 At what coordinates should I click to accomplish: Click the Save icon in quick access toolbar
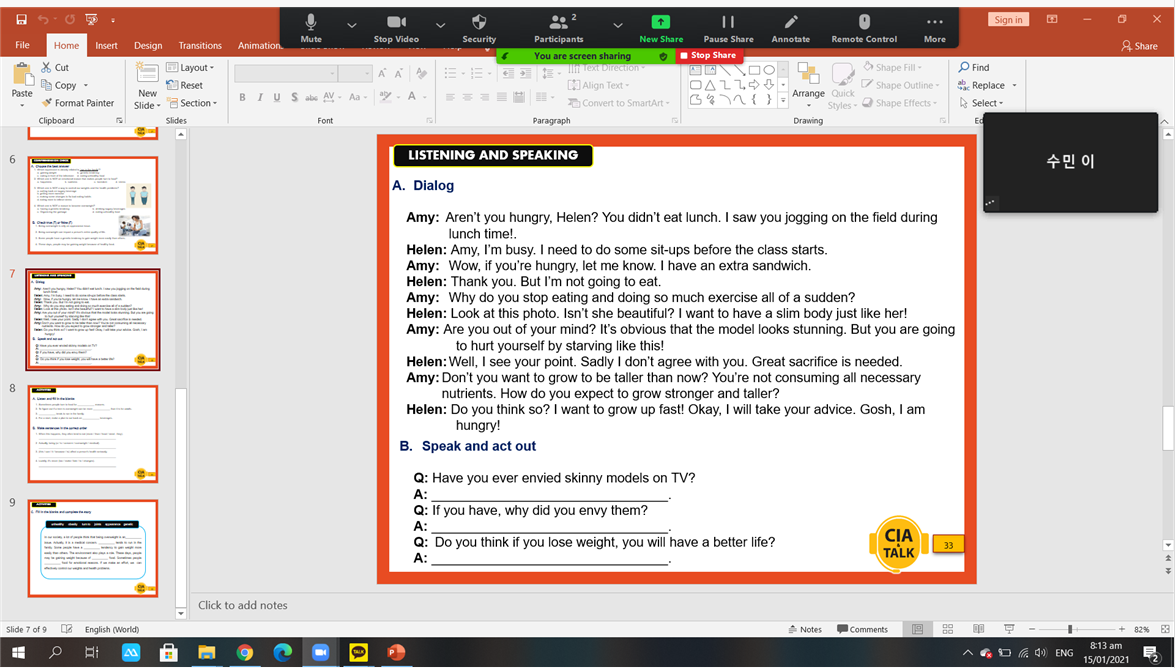coord(21,19)
